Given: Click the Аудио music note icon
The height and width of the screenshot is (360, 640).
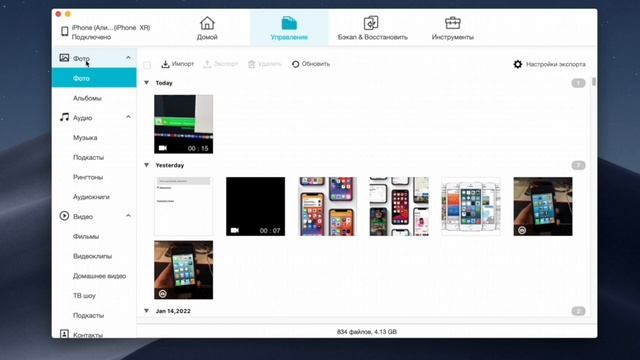Looking at the screenshot, I should pos(64,117).
